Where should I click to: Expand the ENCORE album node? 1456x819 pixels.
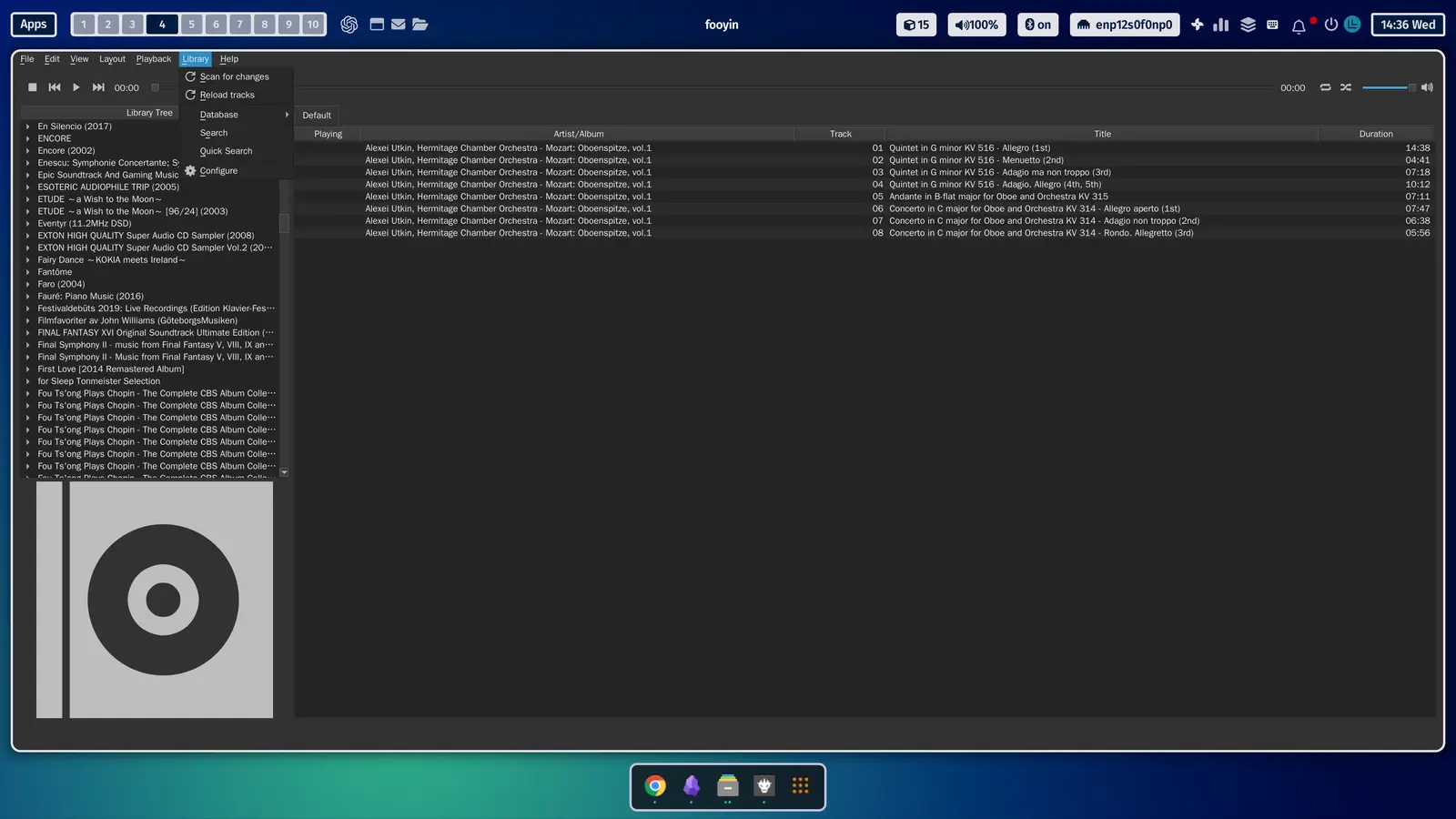28,139
